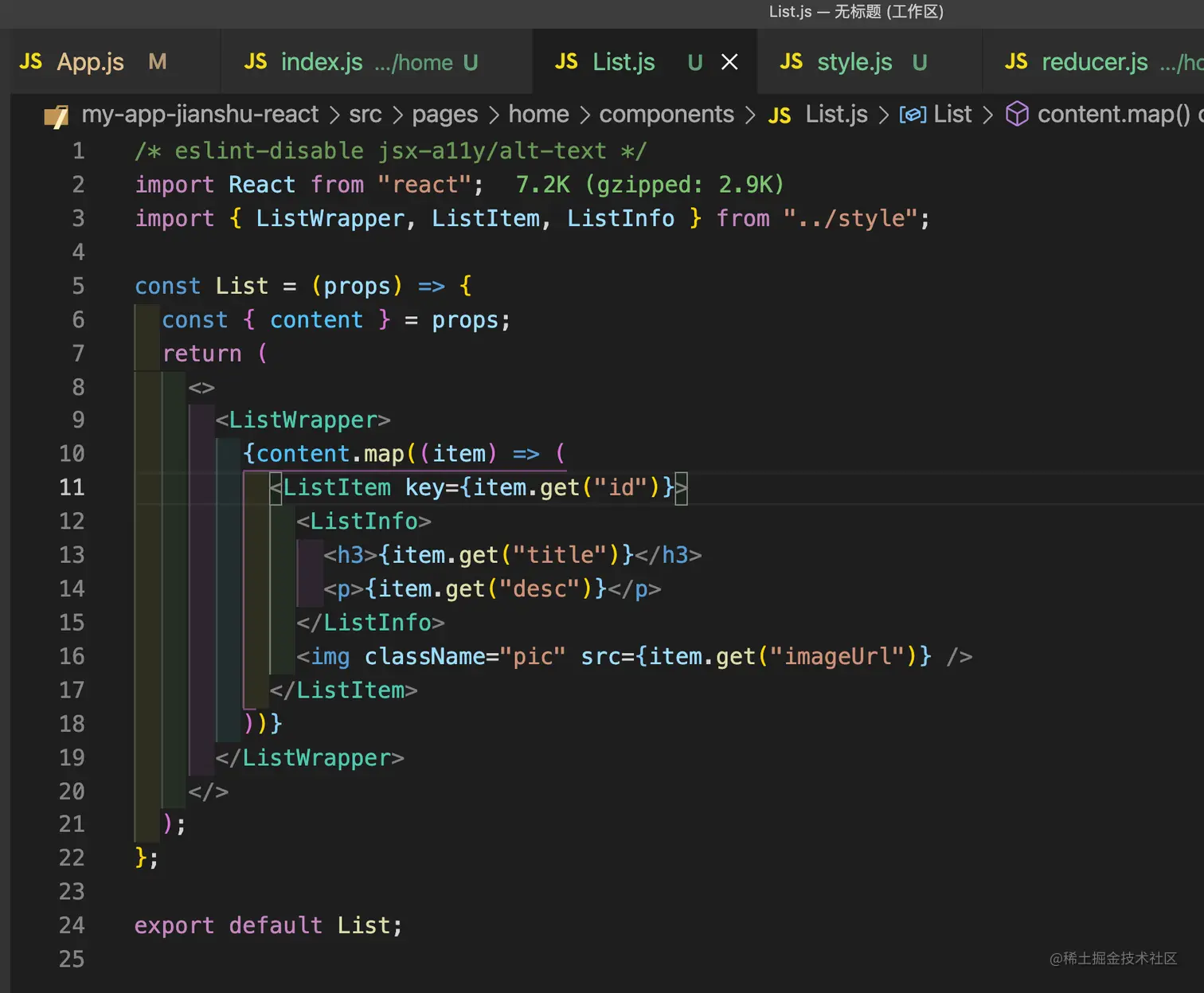
Task: Open the components breadcrumb folder
Action: pos(666,115)
